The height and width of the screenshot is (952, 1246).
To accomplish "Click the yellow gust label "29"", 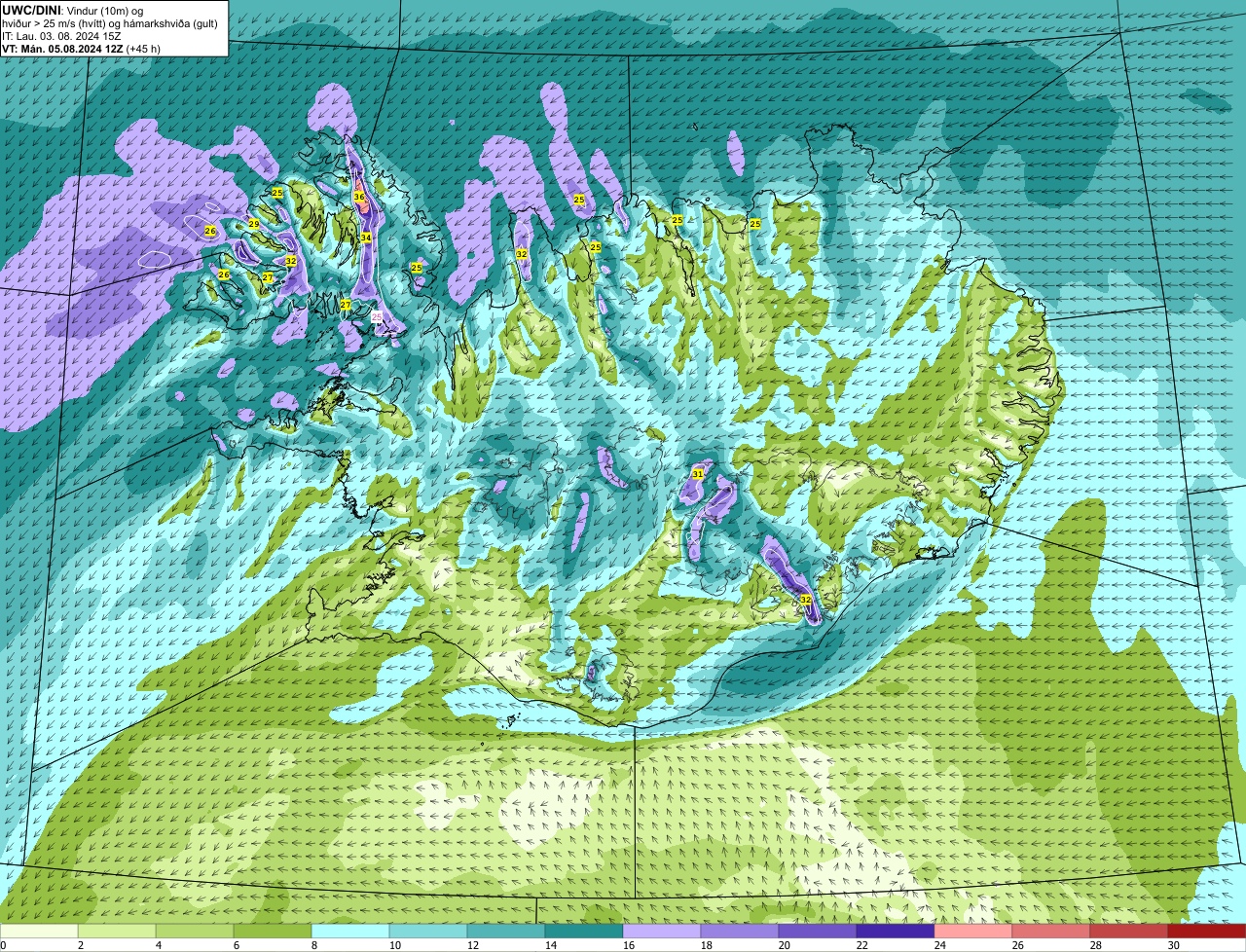I will click(x=254, y=224).
